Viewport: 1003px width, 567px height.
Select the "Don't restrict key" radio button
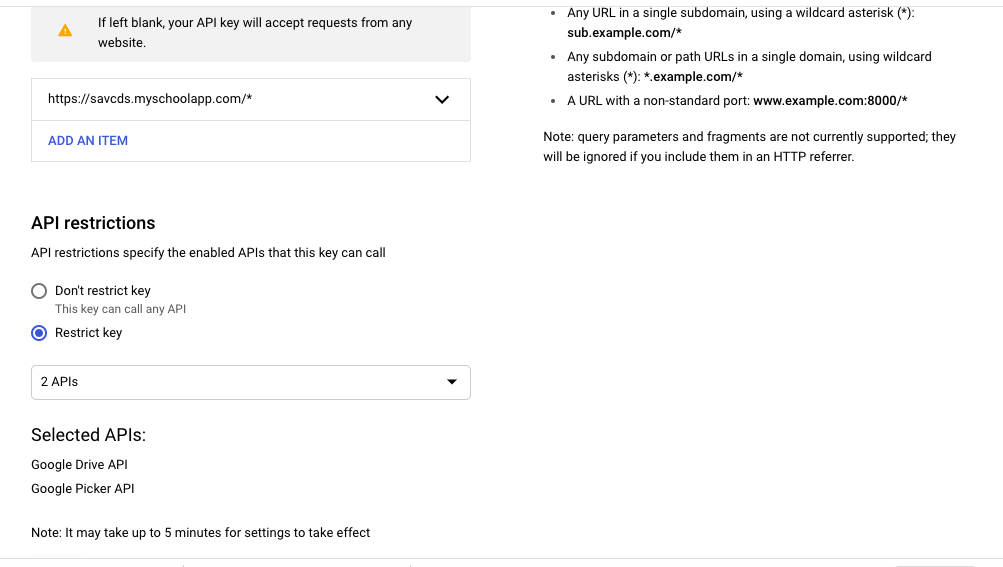tap(39, 291)
